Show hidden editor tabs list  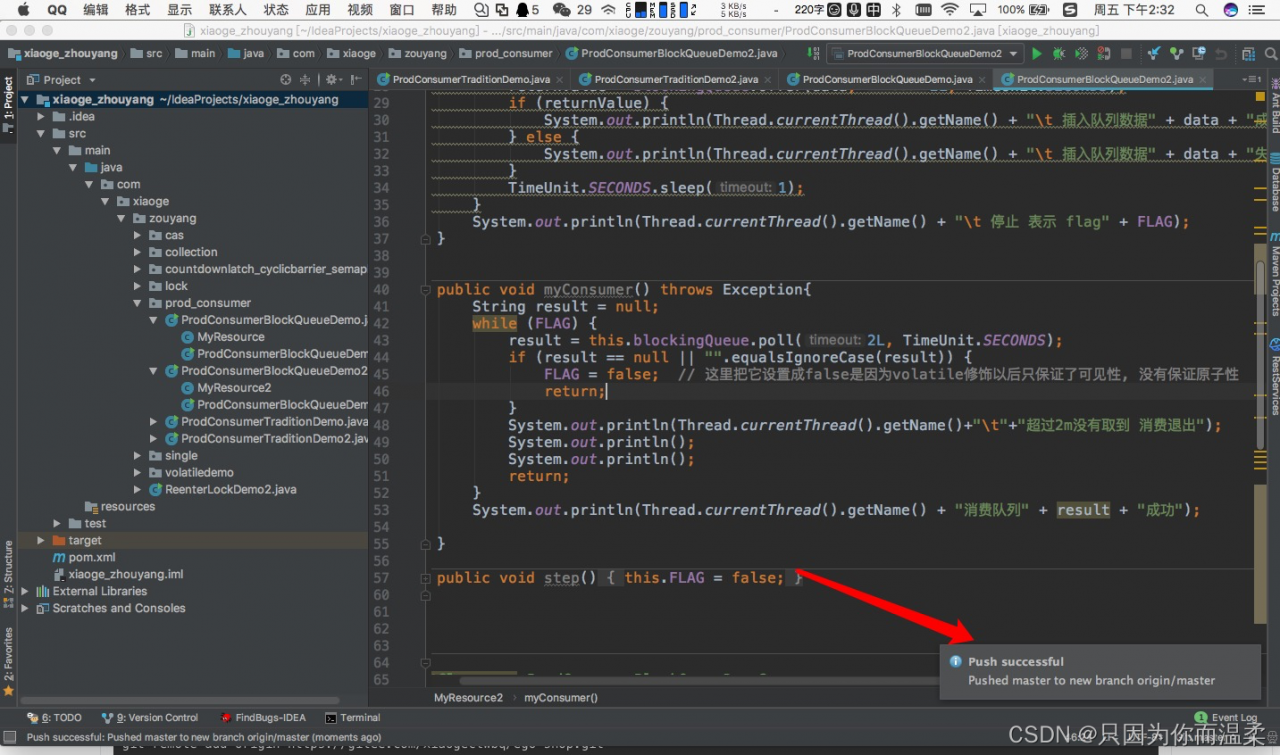click(1249, 78)
